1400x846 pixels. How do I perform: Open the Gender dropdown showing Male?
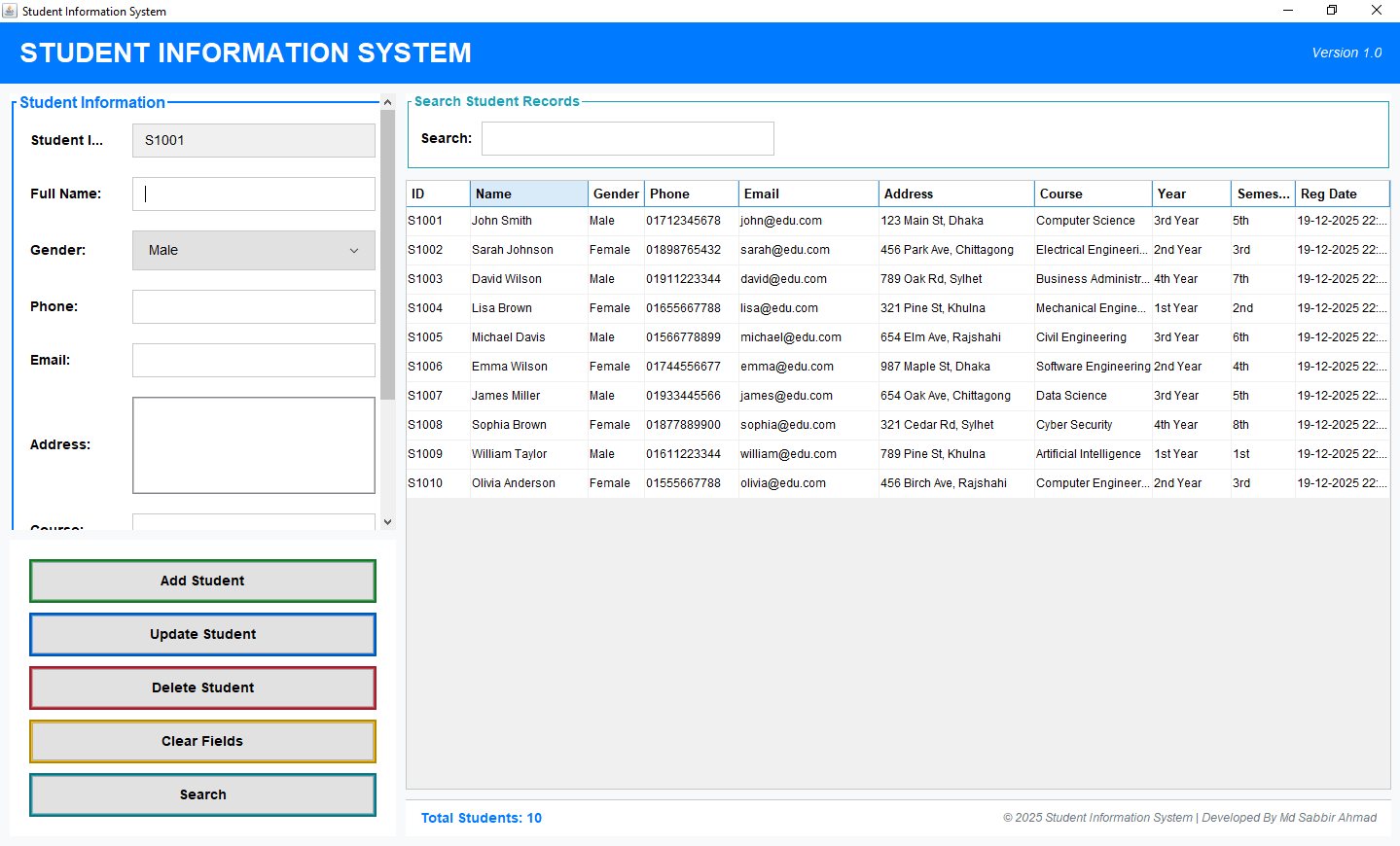pyautogui.click(x=253, y=250)
